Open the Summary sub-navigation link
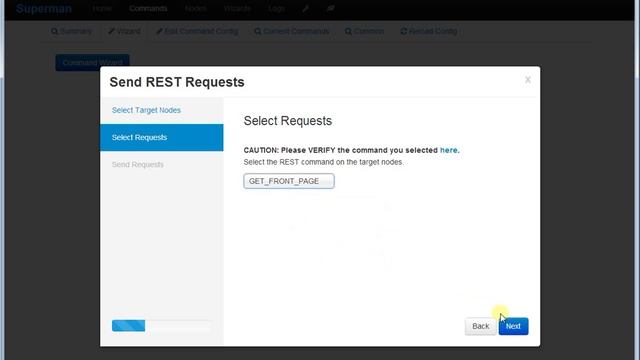This screenshot has width=640, height=360. pos(71,31)
